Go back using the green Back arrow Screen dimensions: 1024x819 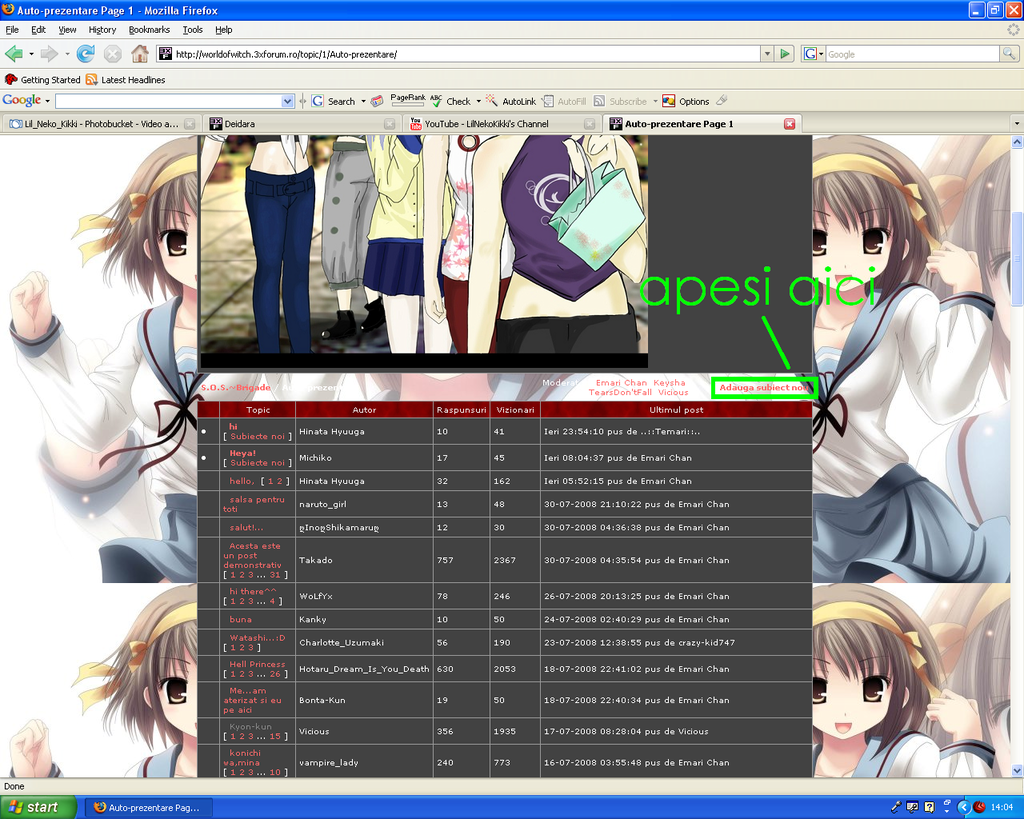[14, 54]
